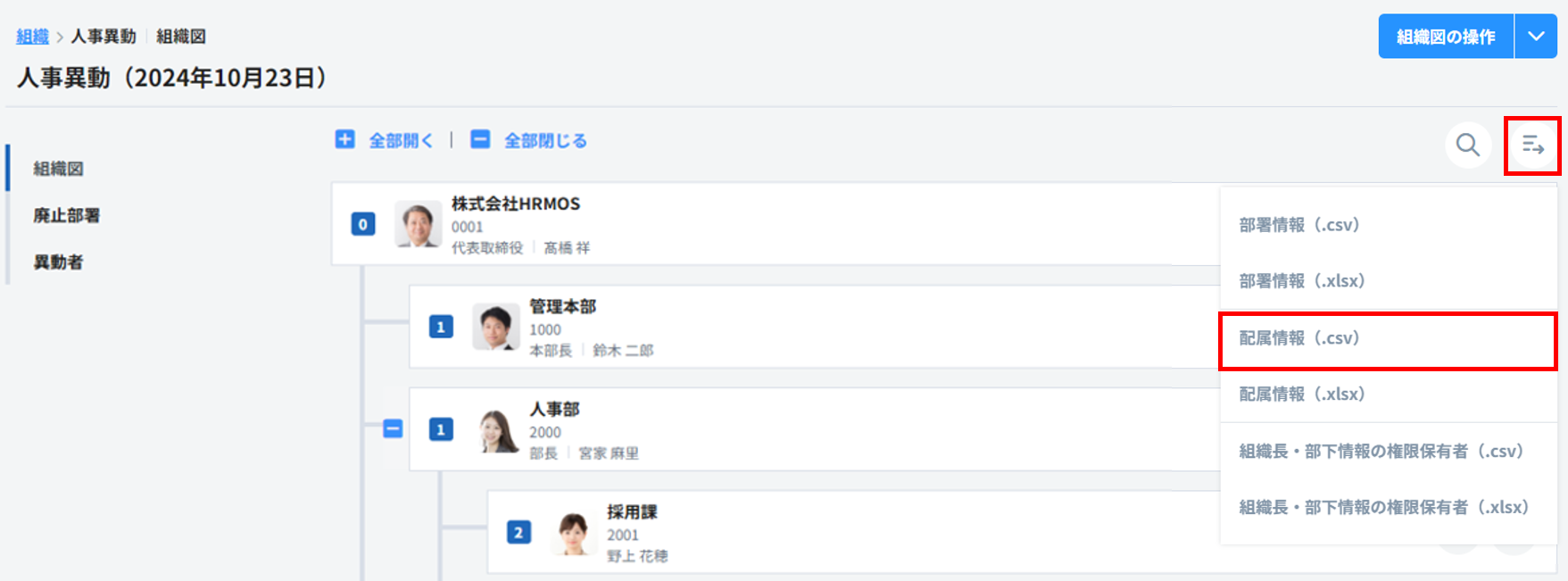Follow the 組織 breadcrumb link
Image resolution: width=1568 pixels, height=581 pixels.
click(x=32, y=37)
